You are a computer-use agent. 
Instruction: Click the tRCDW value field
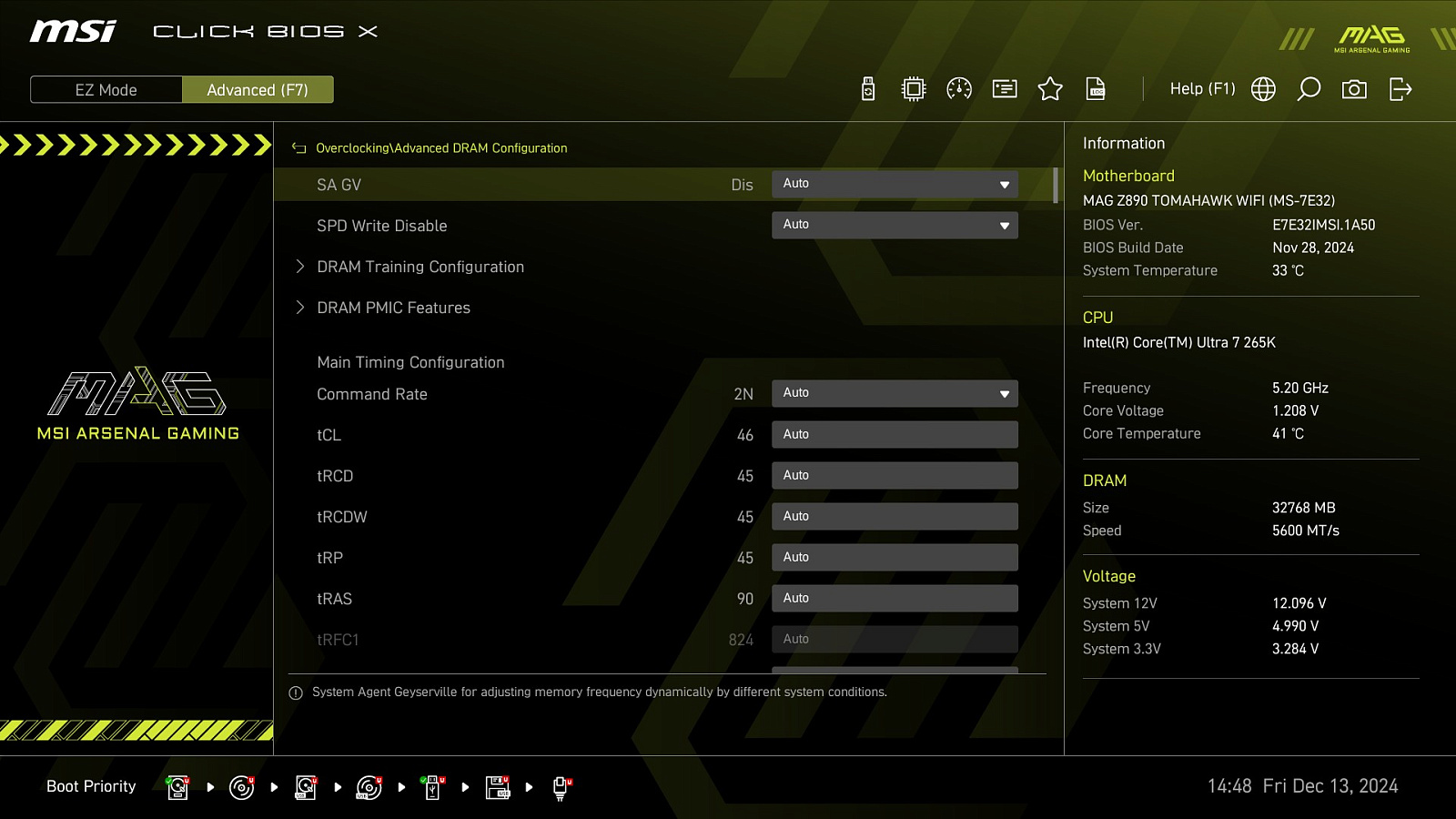895,516
